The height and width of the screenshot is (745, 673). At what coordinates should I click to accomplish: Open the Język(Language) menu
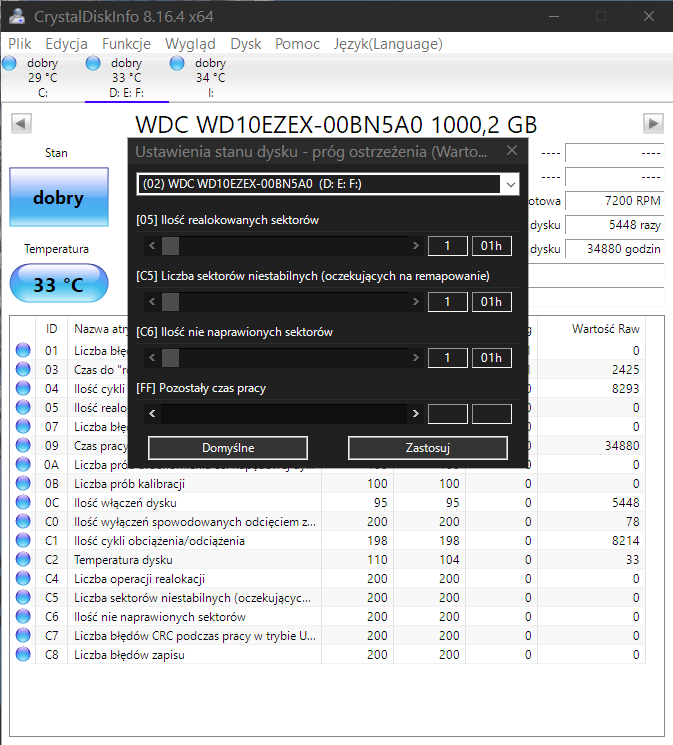click(388, 44)
